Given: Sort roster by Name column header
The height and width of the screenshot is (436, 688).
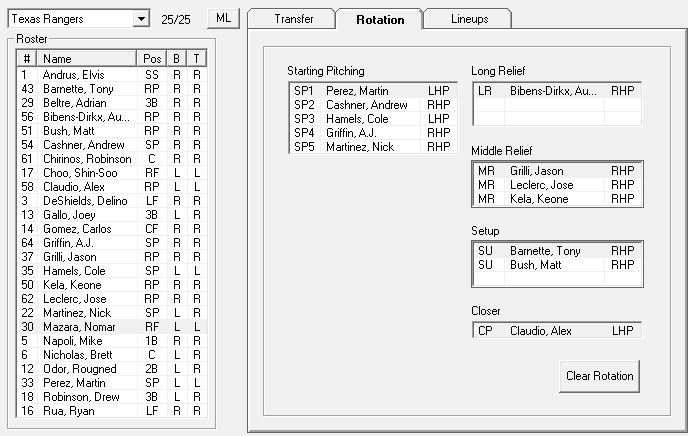Looking at the screenshot, I should pyautogui.click(x=87, y=59).
